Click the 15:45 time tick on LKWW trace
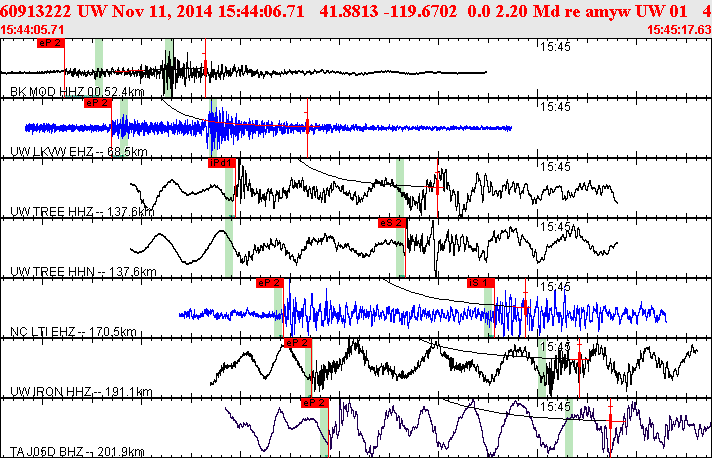This screenshot has width=712, height=458. [555, 107]
